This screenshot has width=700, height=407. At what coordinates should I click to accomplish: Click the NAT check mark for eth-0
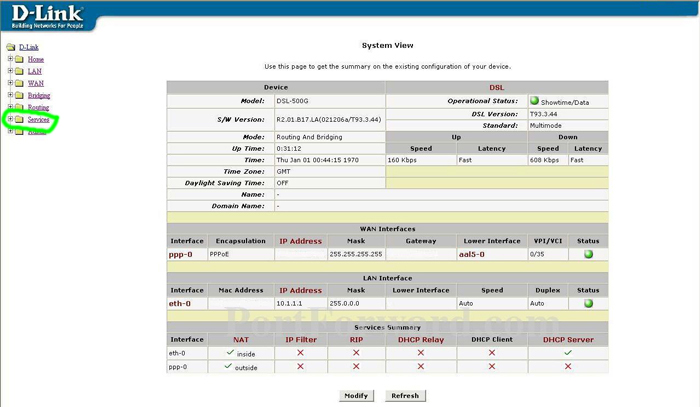[230, 352]
